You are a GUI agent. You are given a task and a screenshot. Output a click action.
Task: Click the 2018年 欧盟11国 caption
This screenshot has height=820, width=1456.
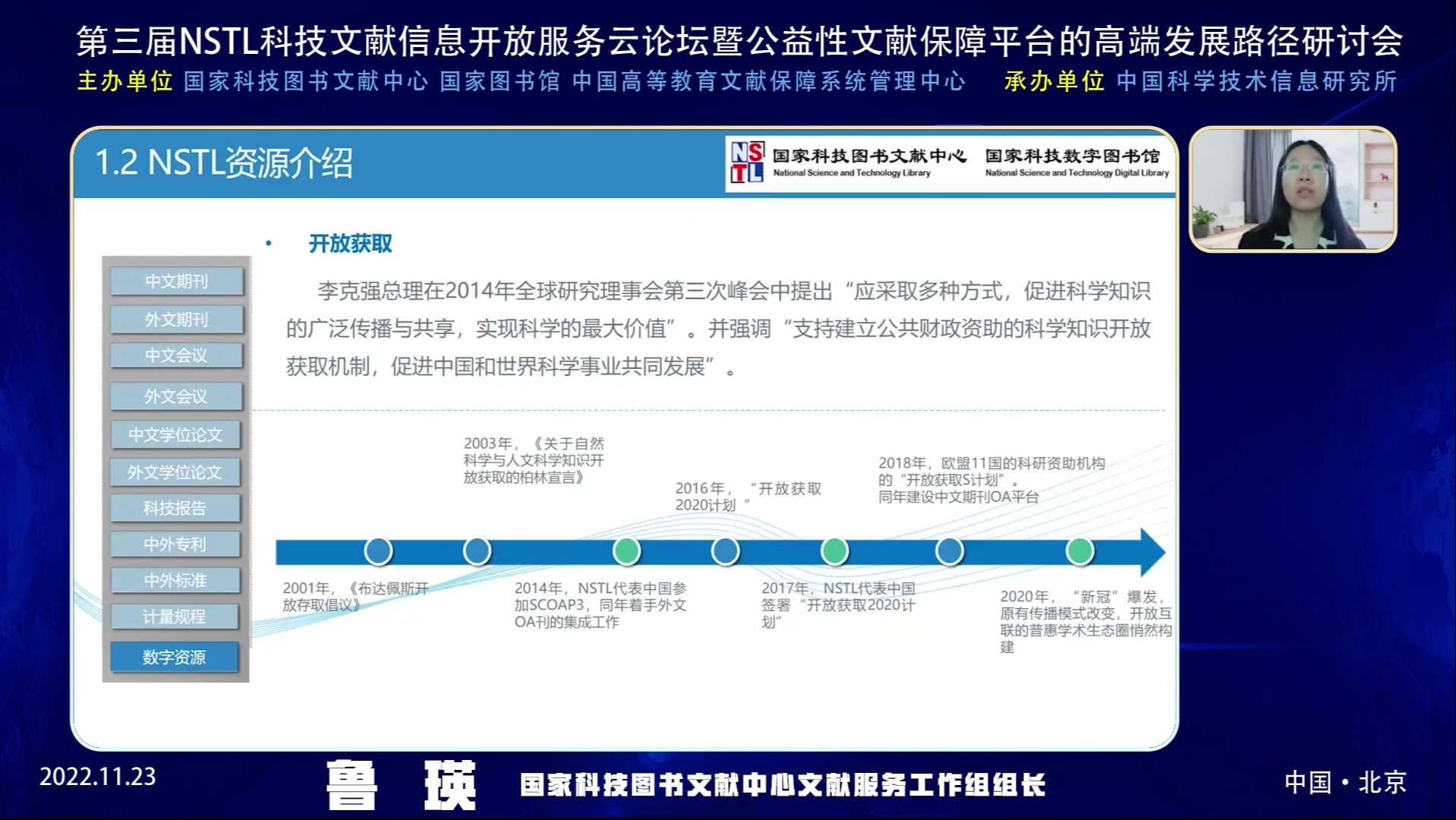coord(991,480)
